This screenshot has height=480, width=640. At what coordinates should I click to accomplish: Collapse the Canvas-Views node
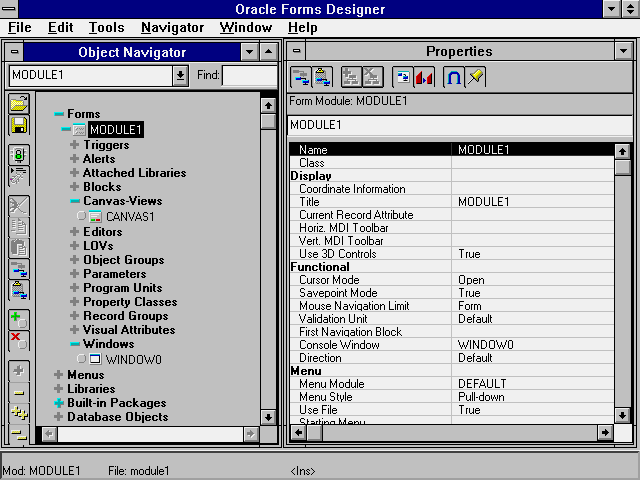pos(75,201)
